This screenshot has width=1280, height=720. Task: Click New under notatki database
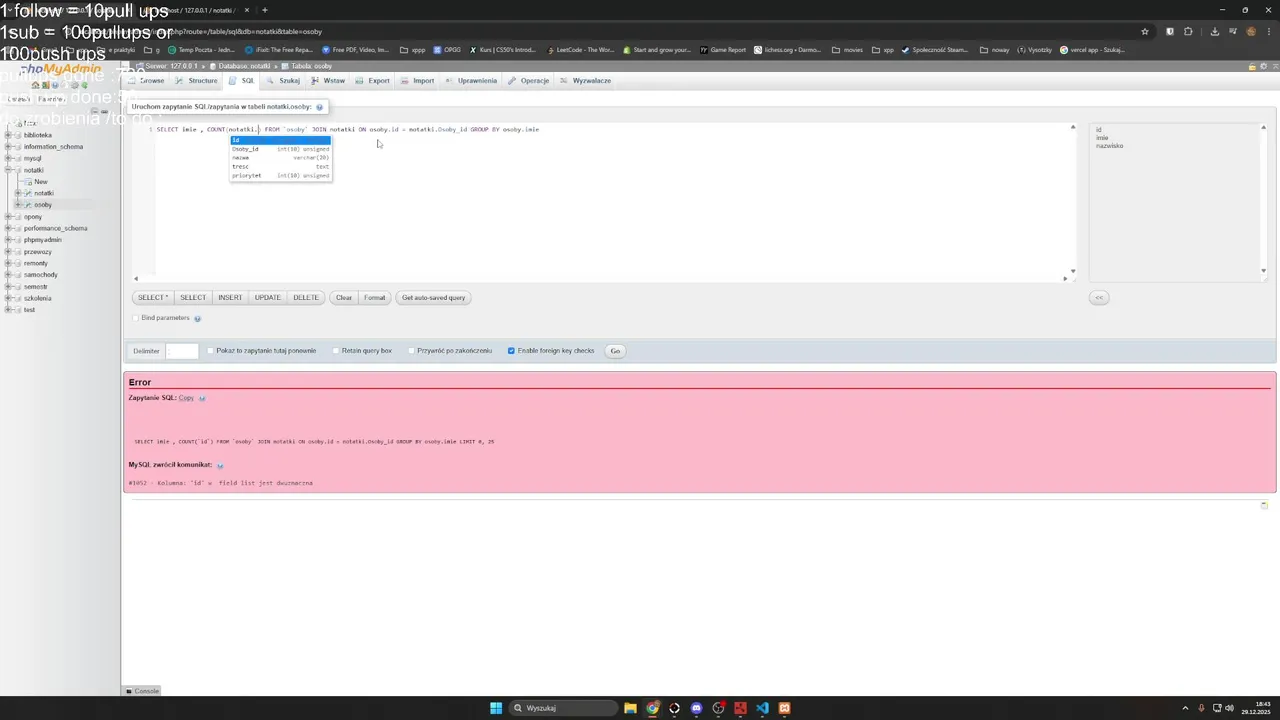(41, 182)
